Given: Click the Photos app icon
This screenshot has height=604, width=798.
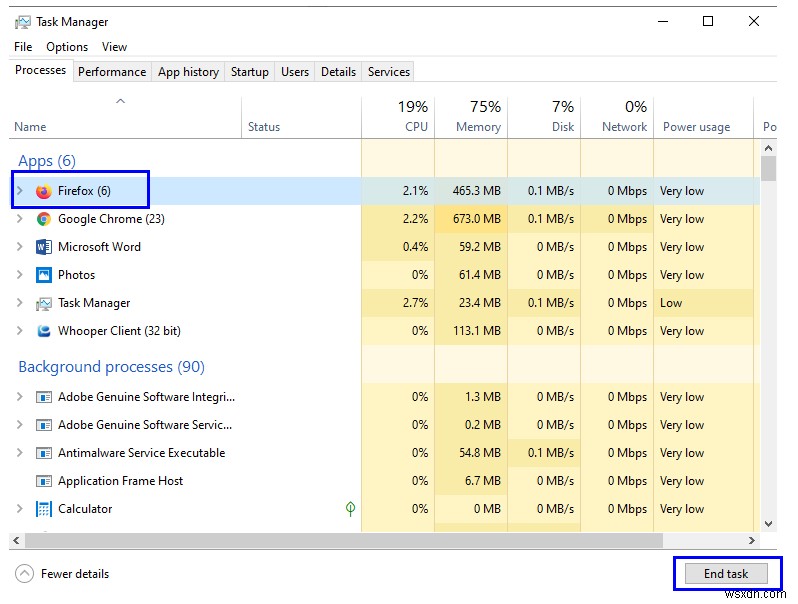Looking at the screenshot, I should (x=44, y=275).
